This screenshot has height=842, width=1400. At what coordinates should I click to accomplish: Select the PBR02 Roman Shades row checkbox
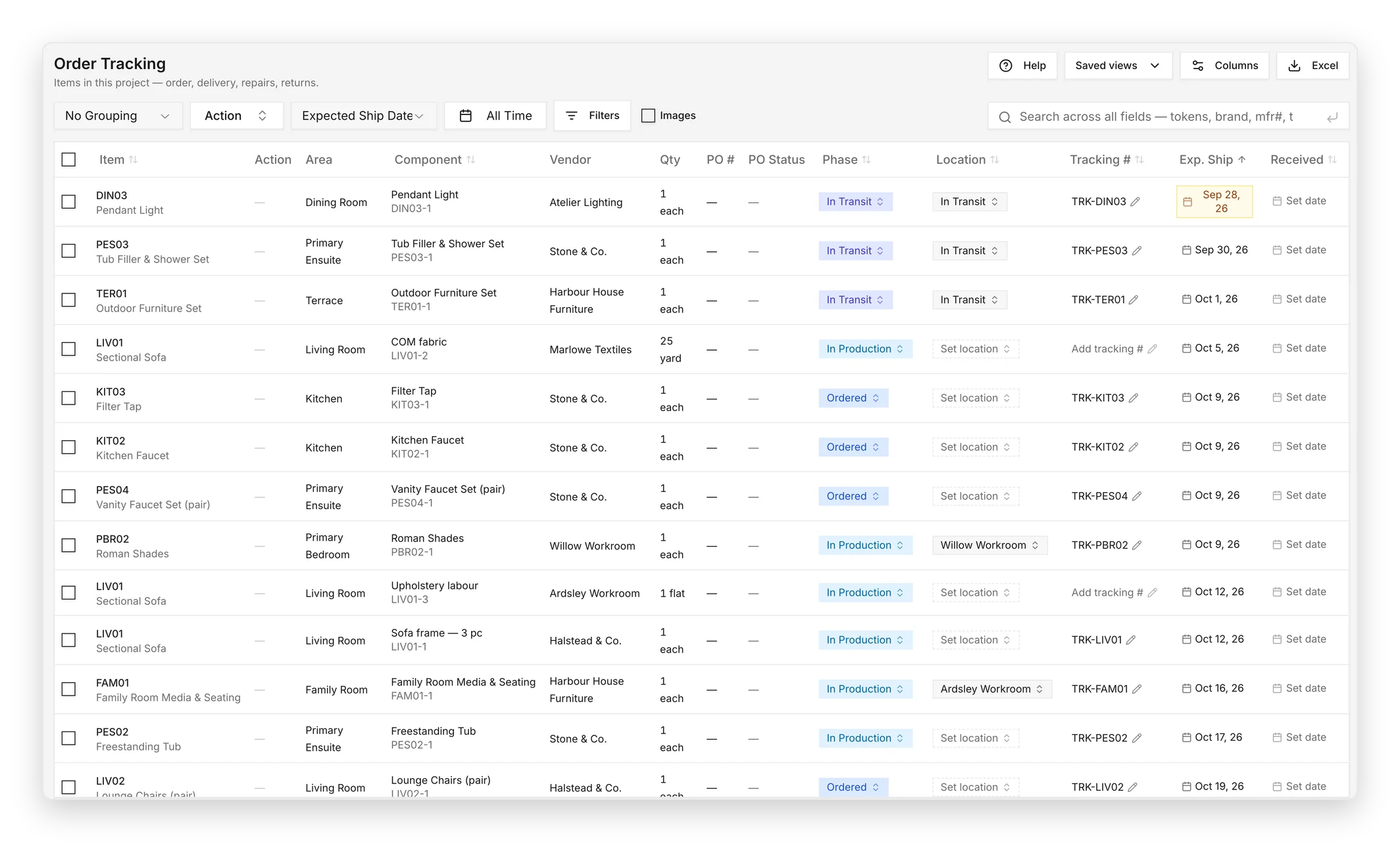pos(68,545)
